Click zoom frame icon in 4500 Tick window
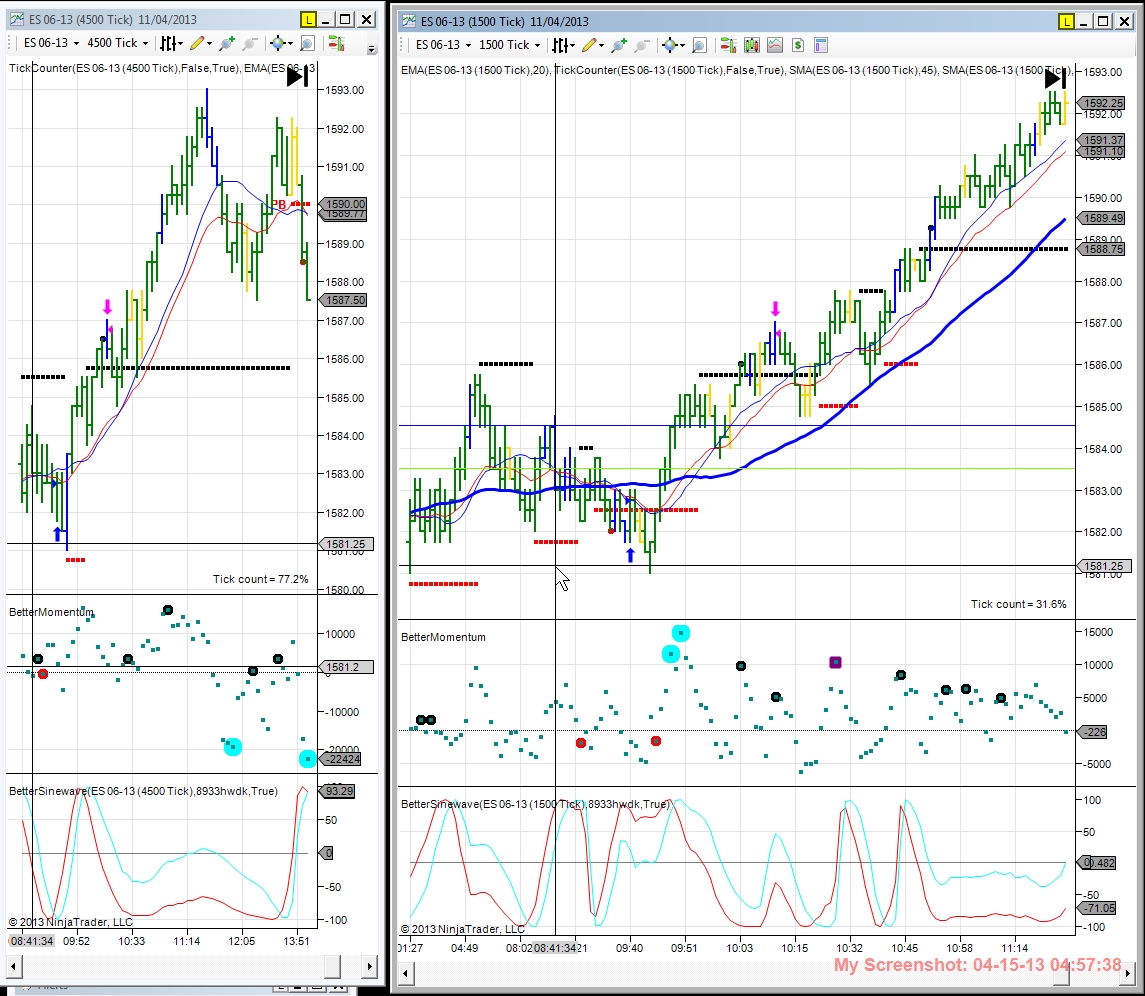The height and width of the screenshot is (996, 1145). 307,44
